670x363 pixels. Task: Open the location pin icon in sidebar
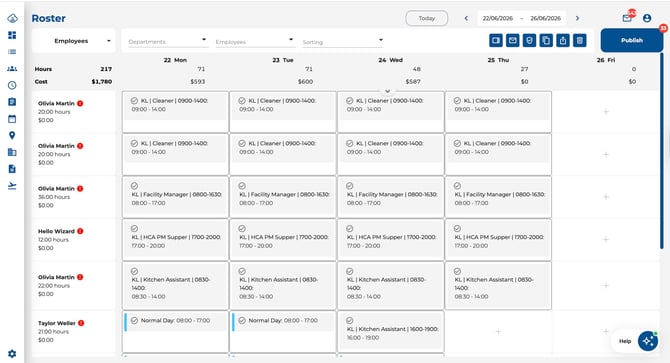pos(12,135)
